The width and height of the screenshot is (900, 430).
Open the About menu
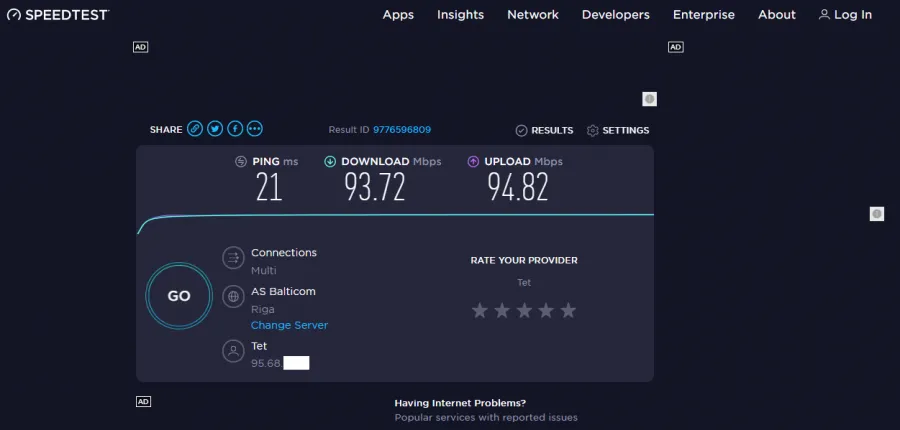pyautogui.click(x=777, y=15)
